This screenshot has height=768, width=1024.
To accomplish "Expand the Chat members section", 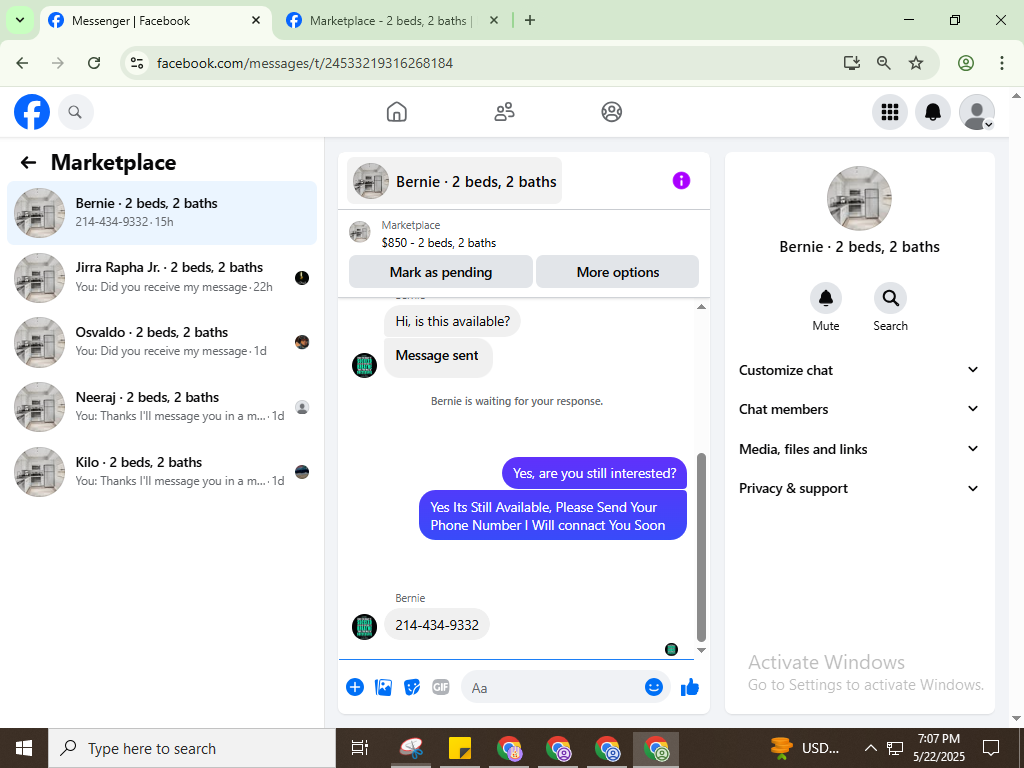I will pos(859,409).
